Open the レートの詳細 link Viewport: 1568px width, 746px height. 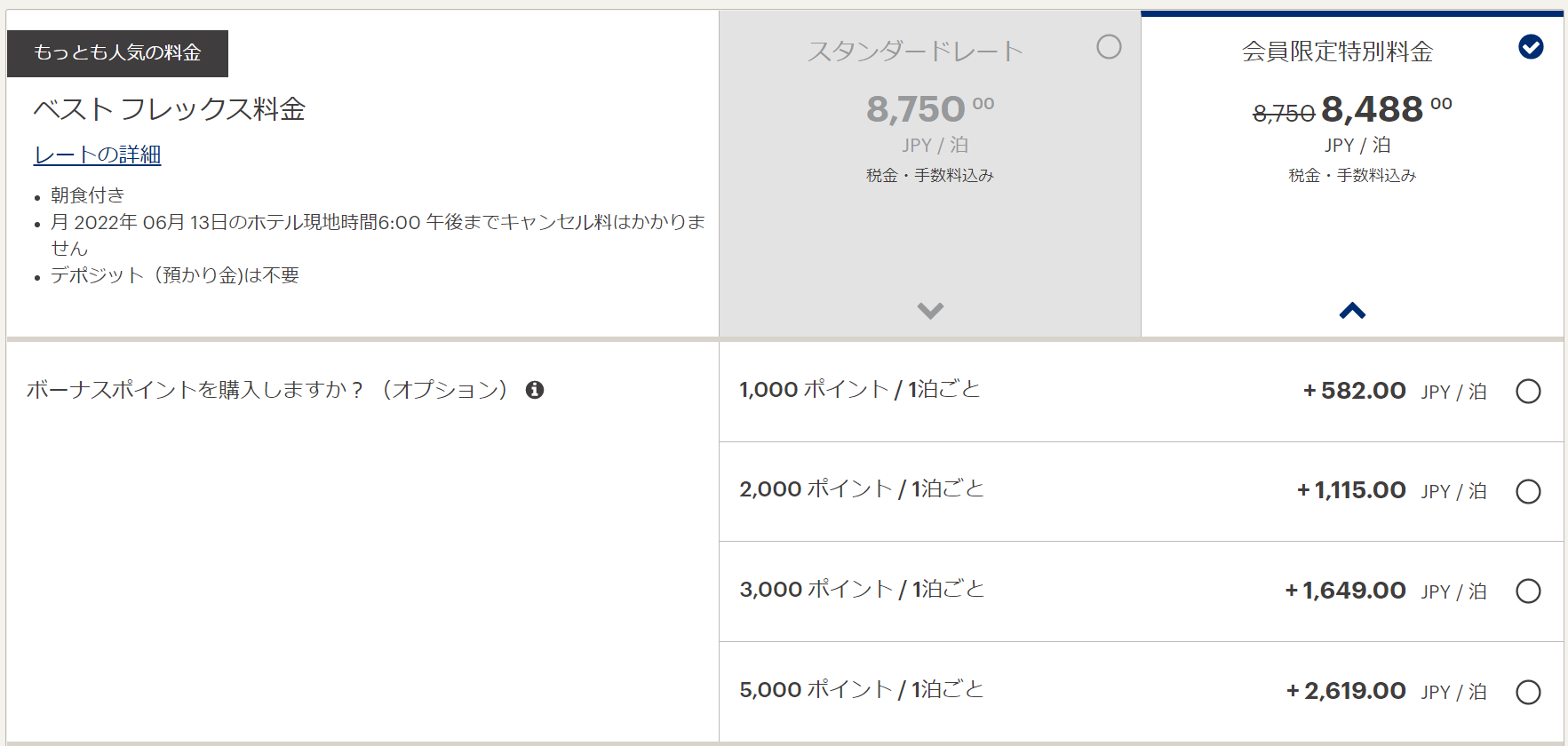(98, 155)
